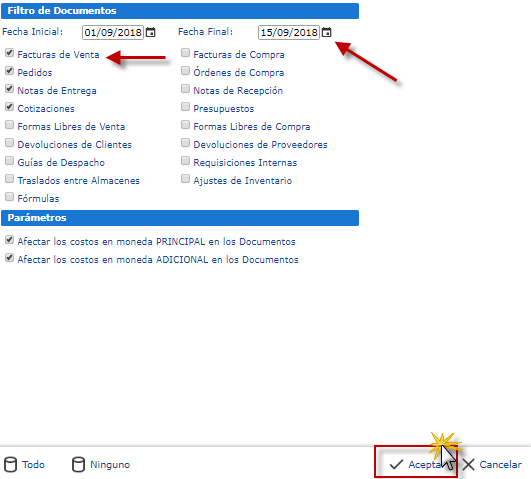Click the Fecha Final date field
Image resolution: width=531 pixels, height=479 pixels.
pos(289,33)
